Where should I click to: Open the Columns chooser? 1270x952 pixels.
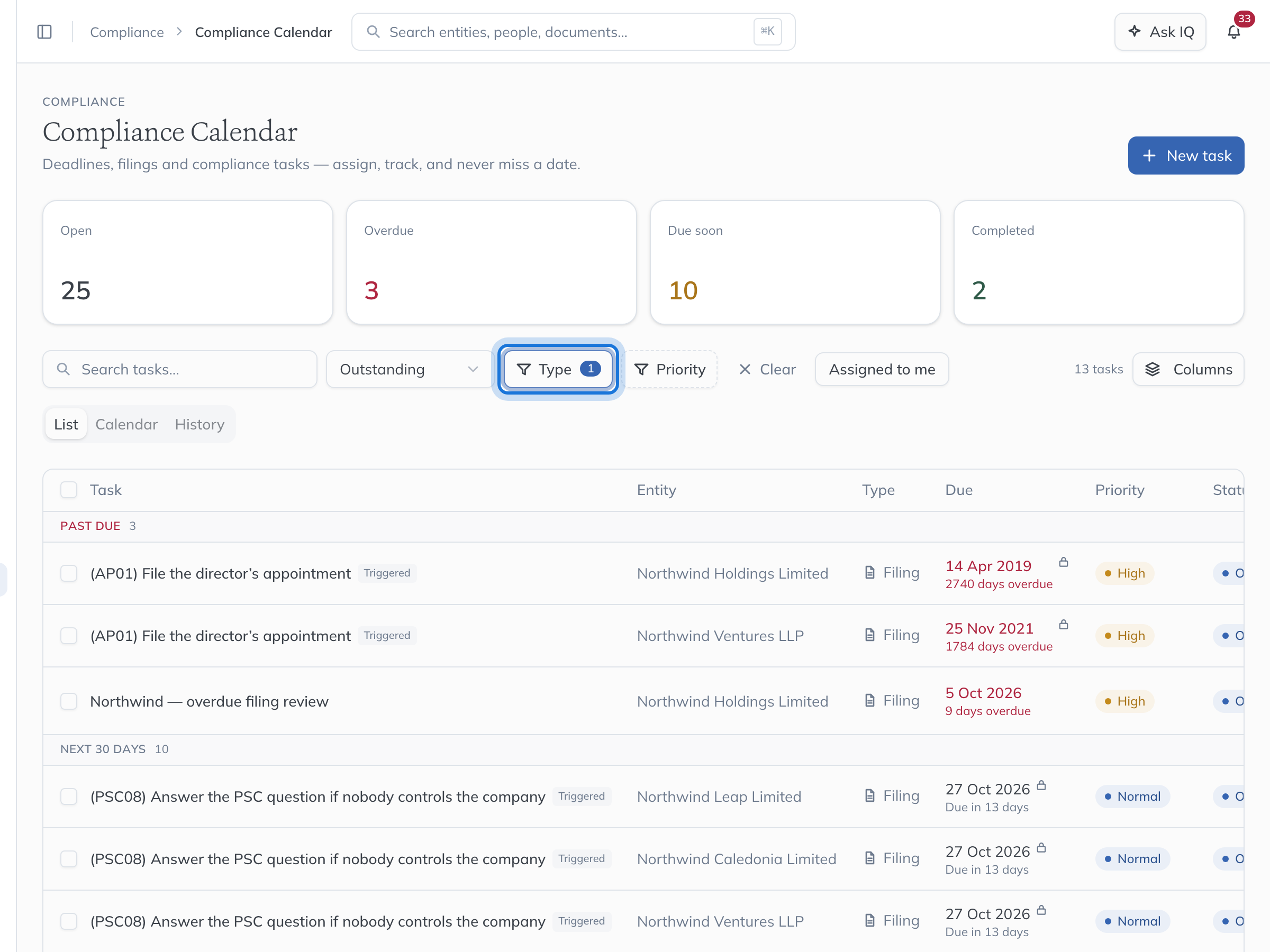click(1188, 369)
